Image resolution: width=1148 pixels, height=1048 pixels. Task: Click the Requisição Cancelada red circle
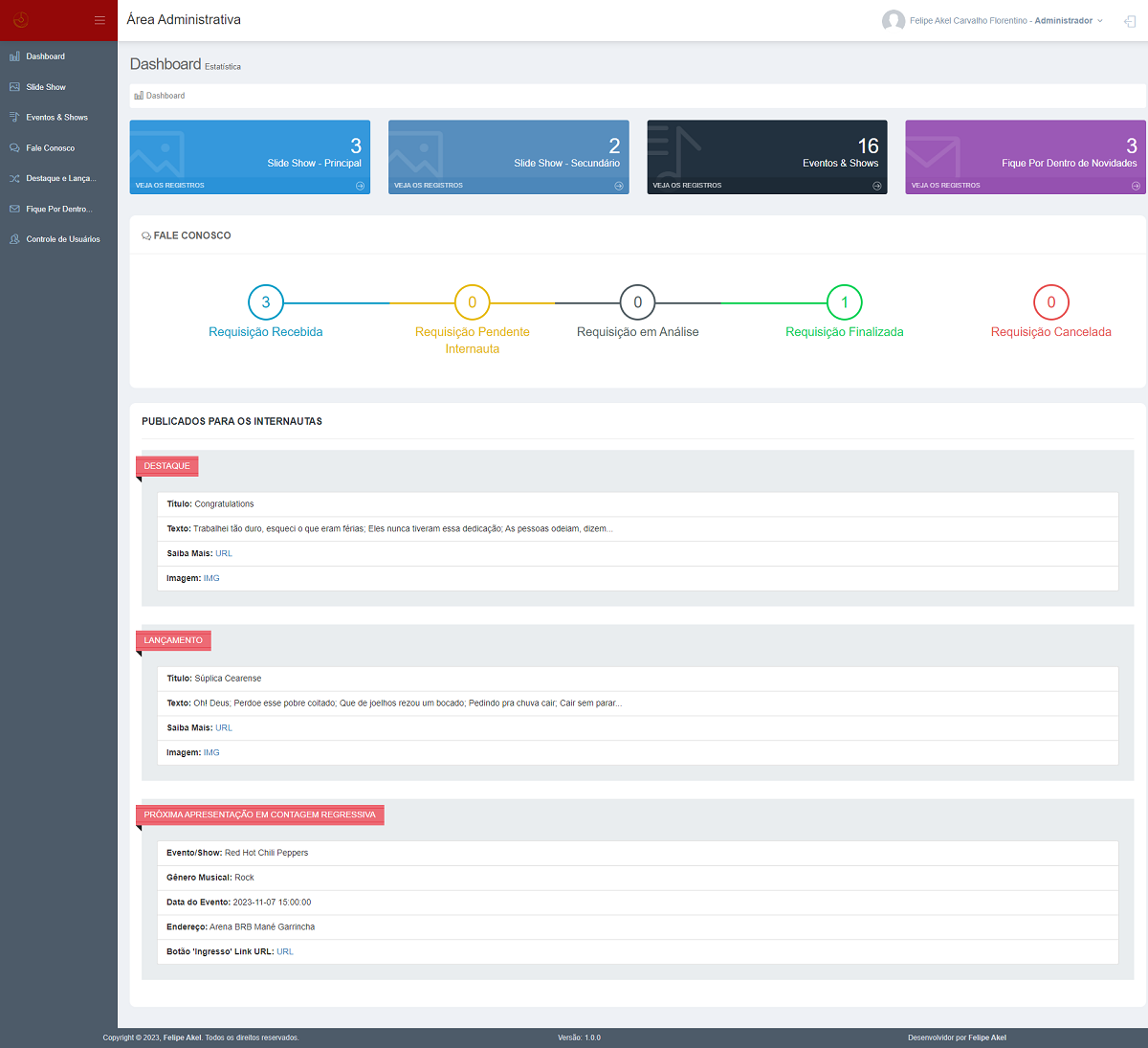pyautogui.click(x=1051, y=302)
